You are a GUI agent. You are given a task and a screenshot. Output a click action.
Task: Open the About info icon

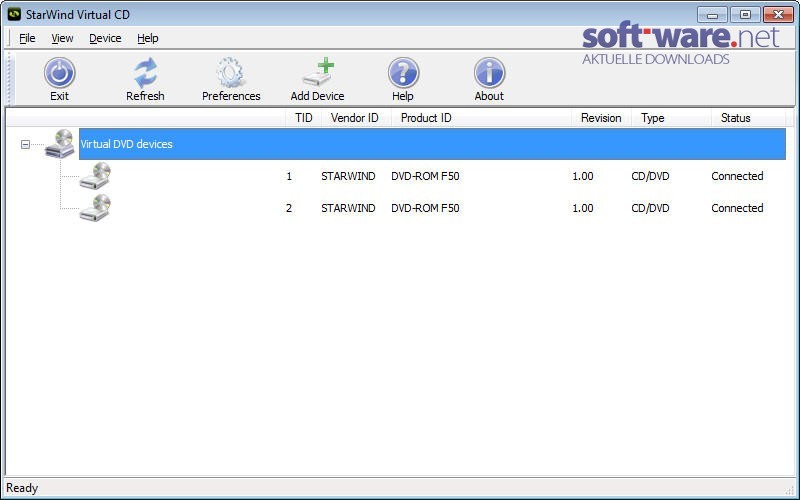[489, 72]
